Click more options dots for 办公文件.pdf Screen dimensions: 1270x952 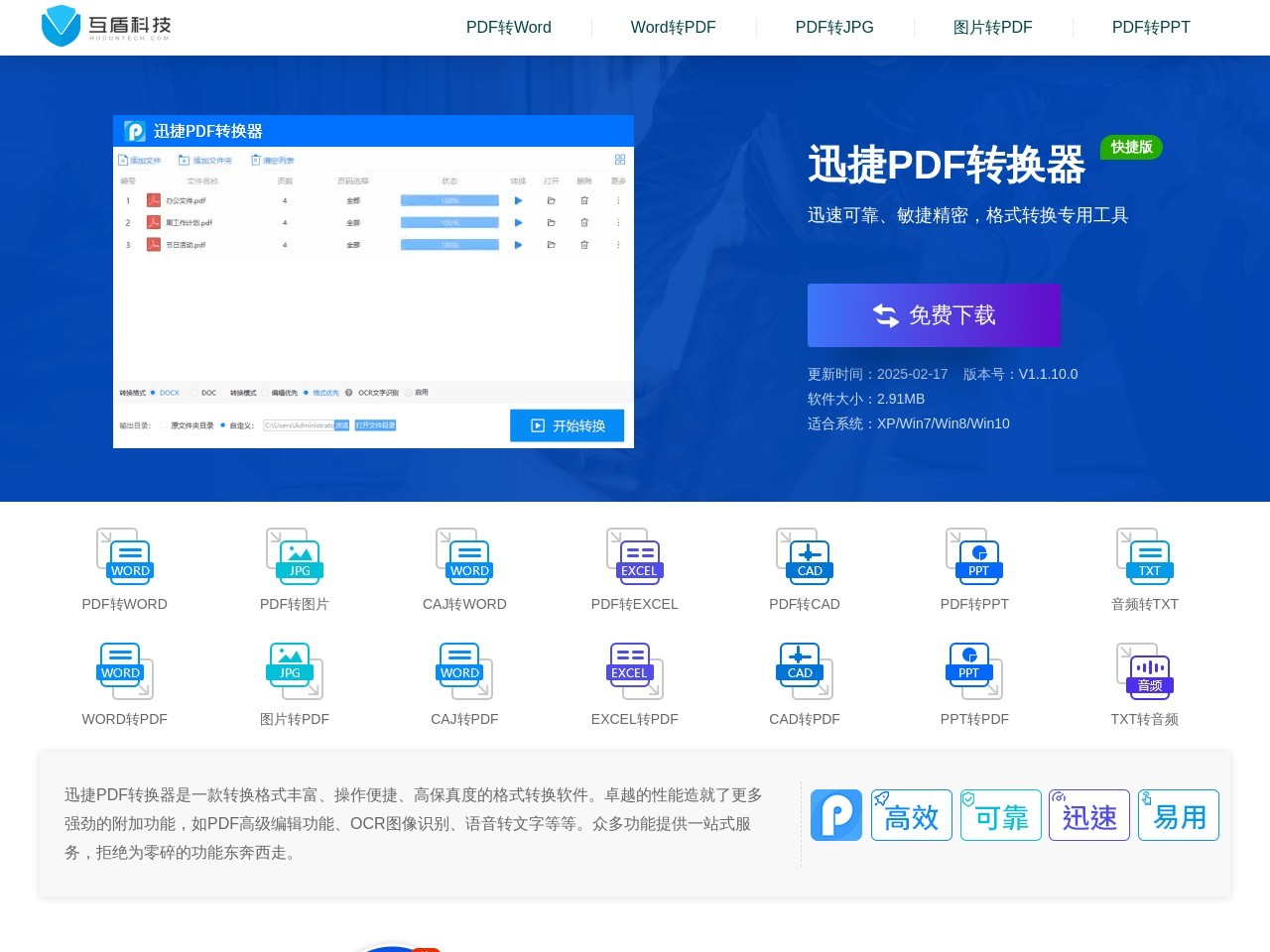tap(618, 200)
